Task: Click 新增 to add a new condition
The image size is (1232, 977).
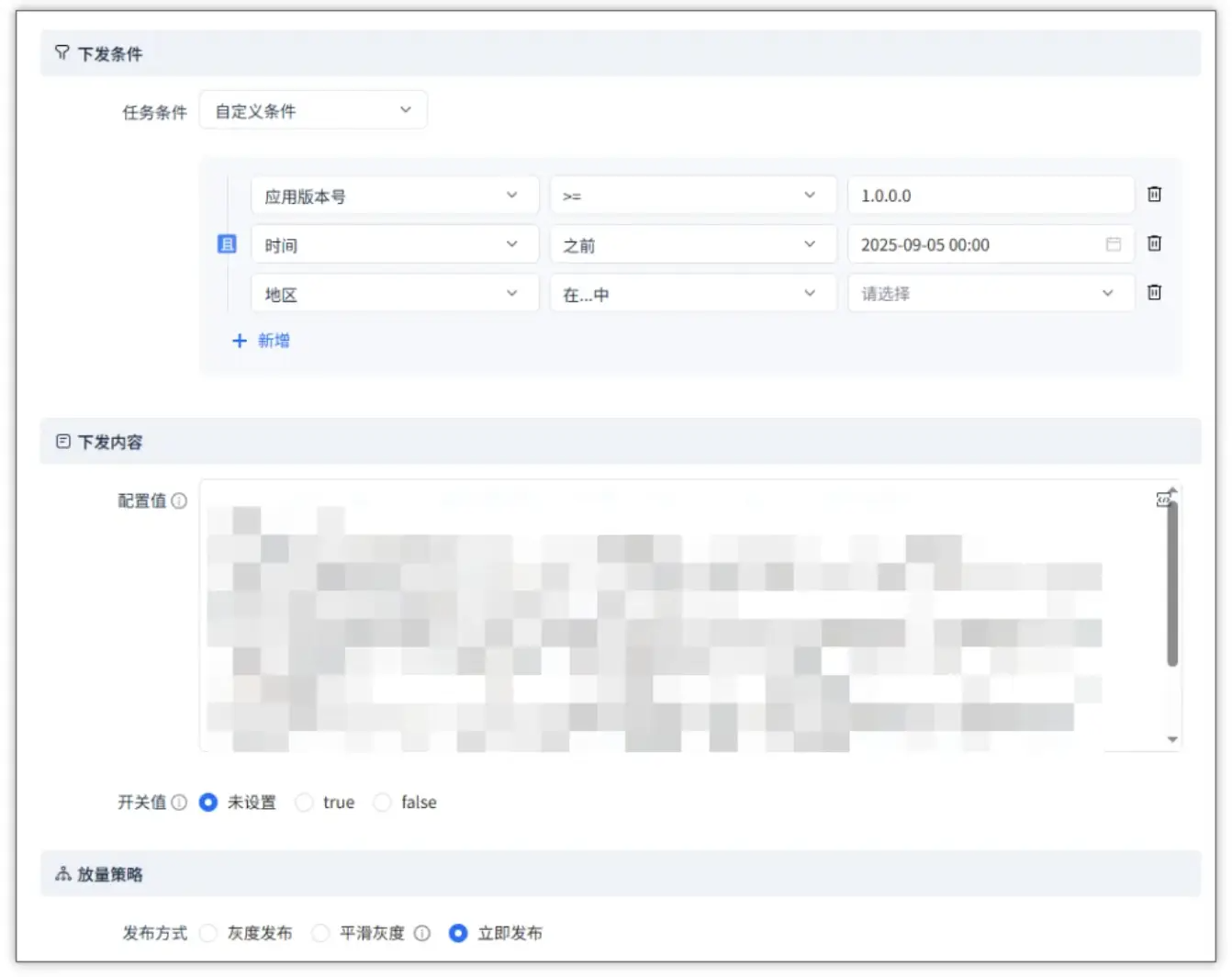Action: tap(263, 341)
